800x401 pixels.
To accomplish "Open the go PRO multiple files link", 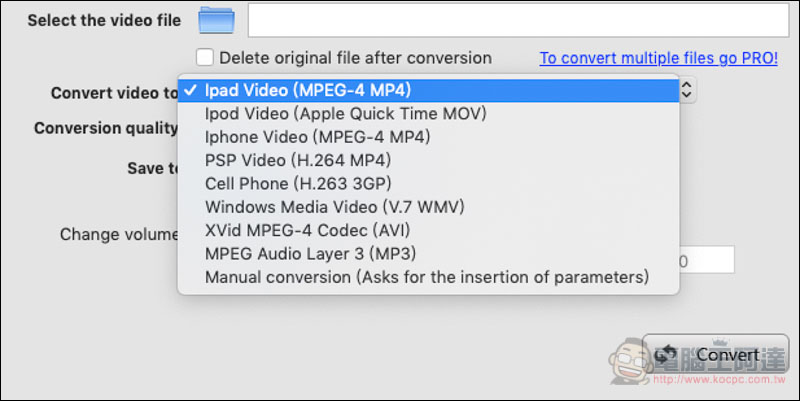I will pos(659,58).
